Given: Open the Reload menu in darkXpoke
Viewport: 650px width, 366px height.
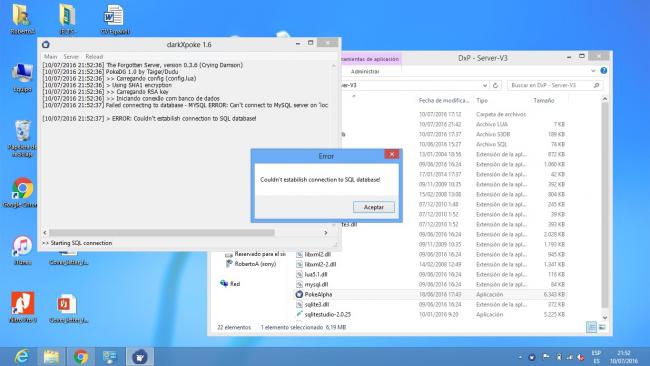Looking at the screenshot, I should coord(94,56).
